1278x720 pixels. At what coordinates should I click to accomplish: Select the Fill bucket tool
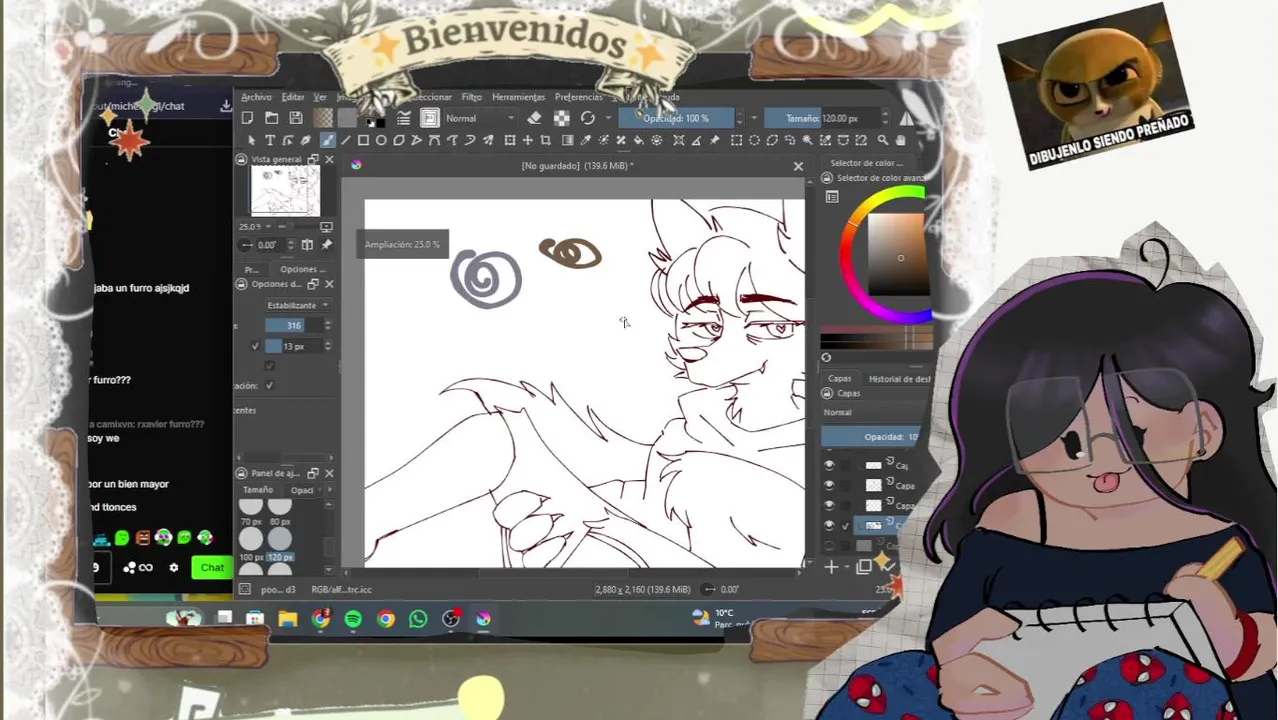tap(638, 140)
